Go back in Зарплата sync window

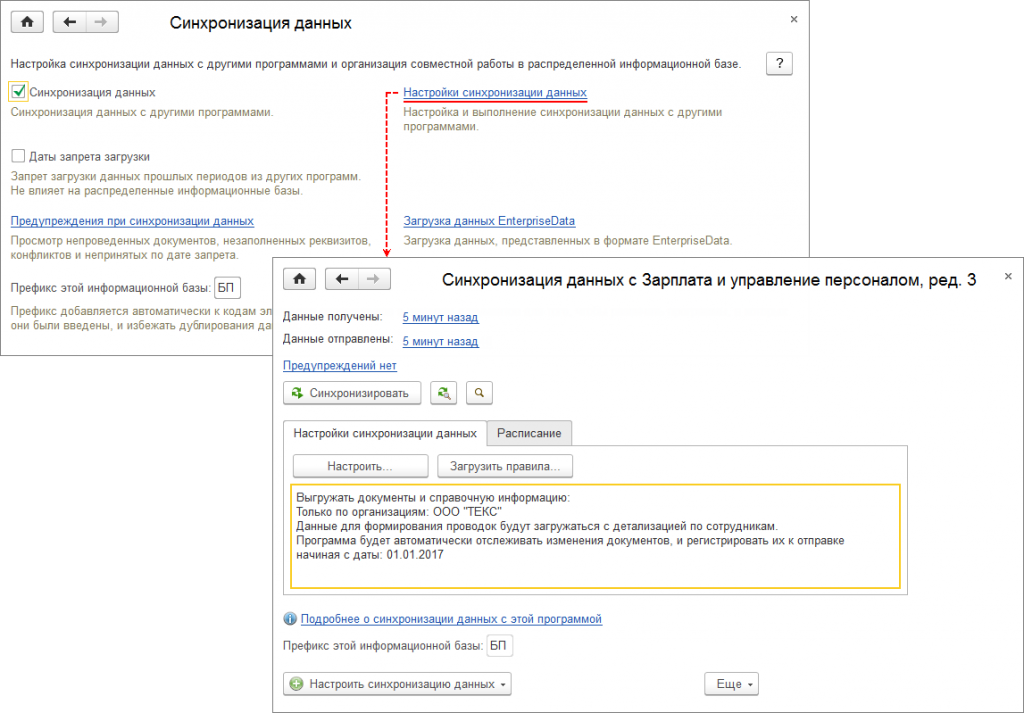tap(342, 279)
